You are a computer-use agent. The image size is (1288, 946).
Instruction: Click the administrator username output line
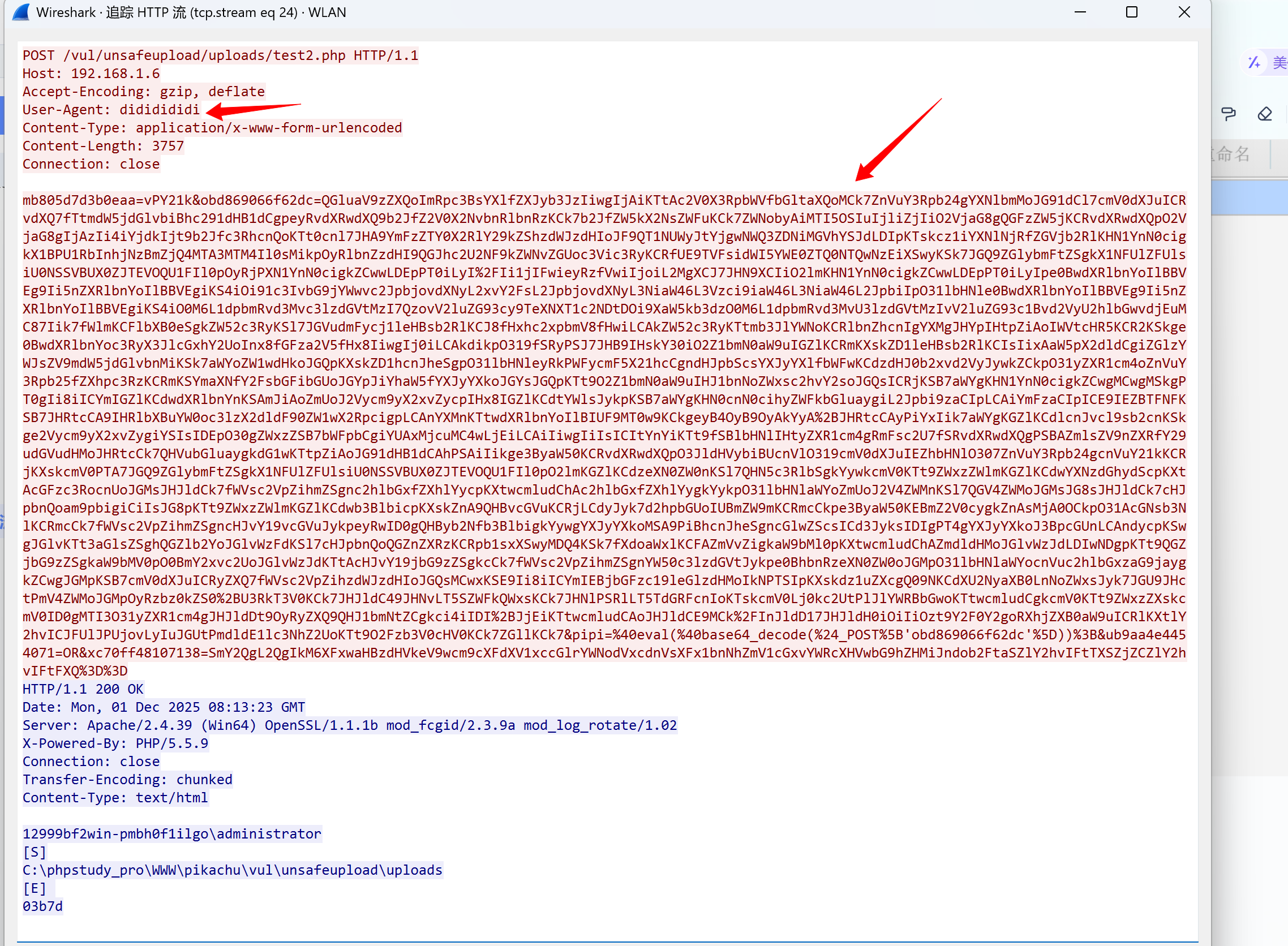point(172,834)
